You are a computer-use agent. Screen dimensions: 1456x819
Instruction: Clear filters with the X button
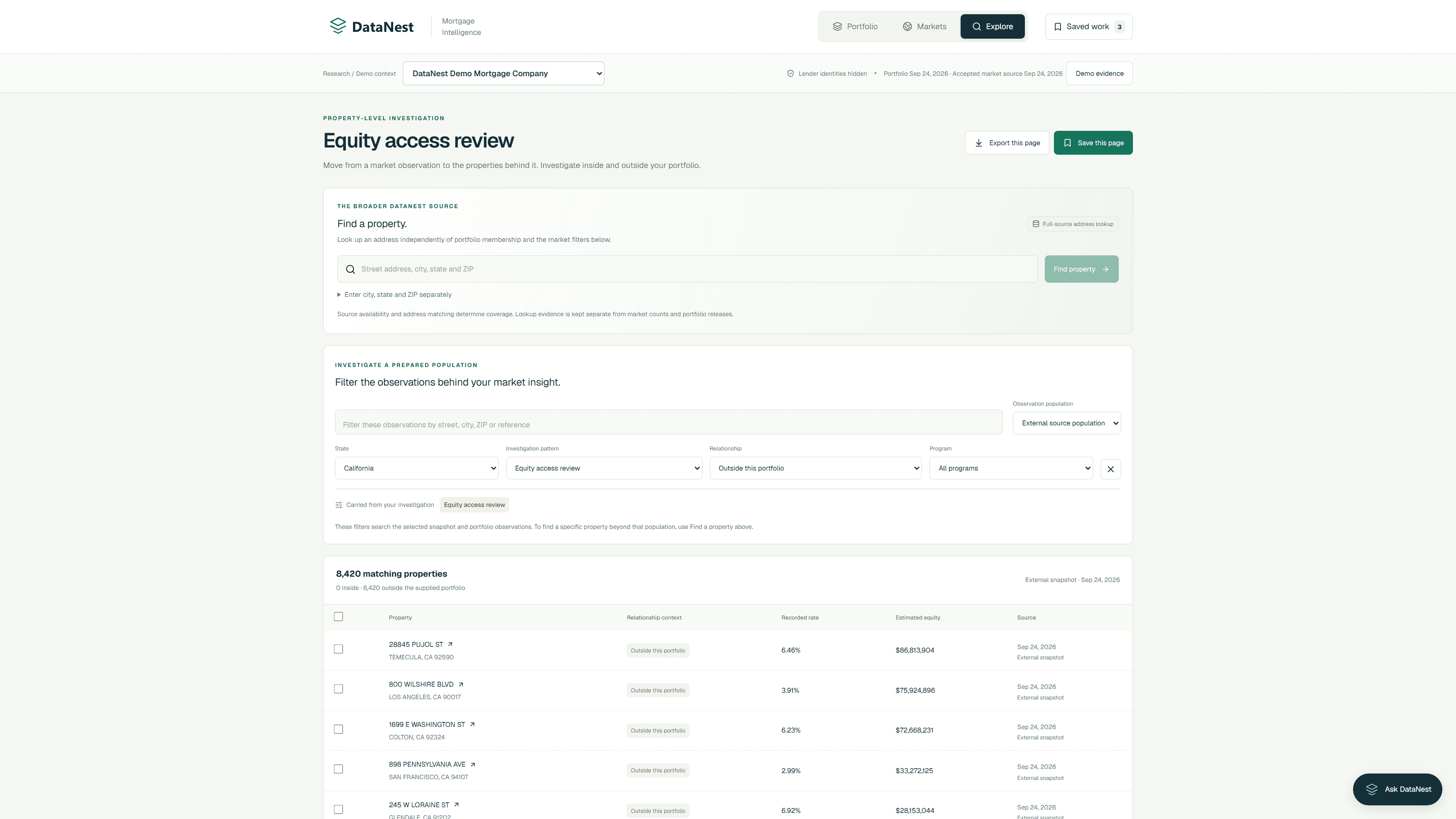click(x=1111, y=469)
